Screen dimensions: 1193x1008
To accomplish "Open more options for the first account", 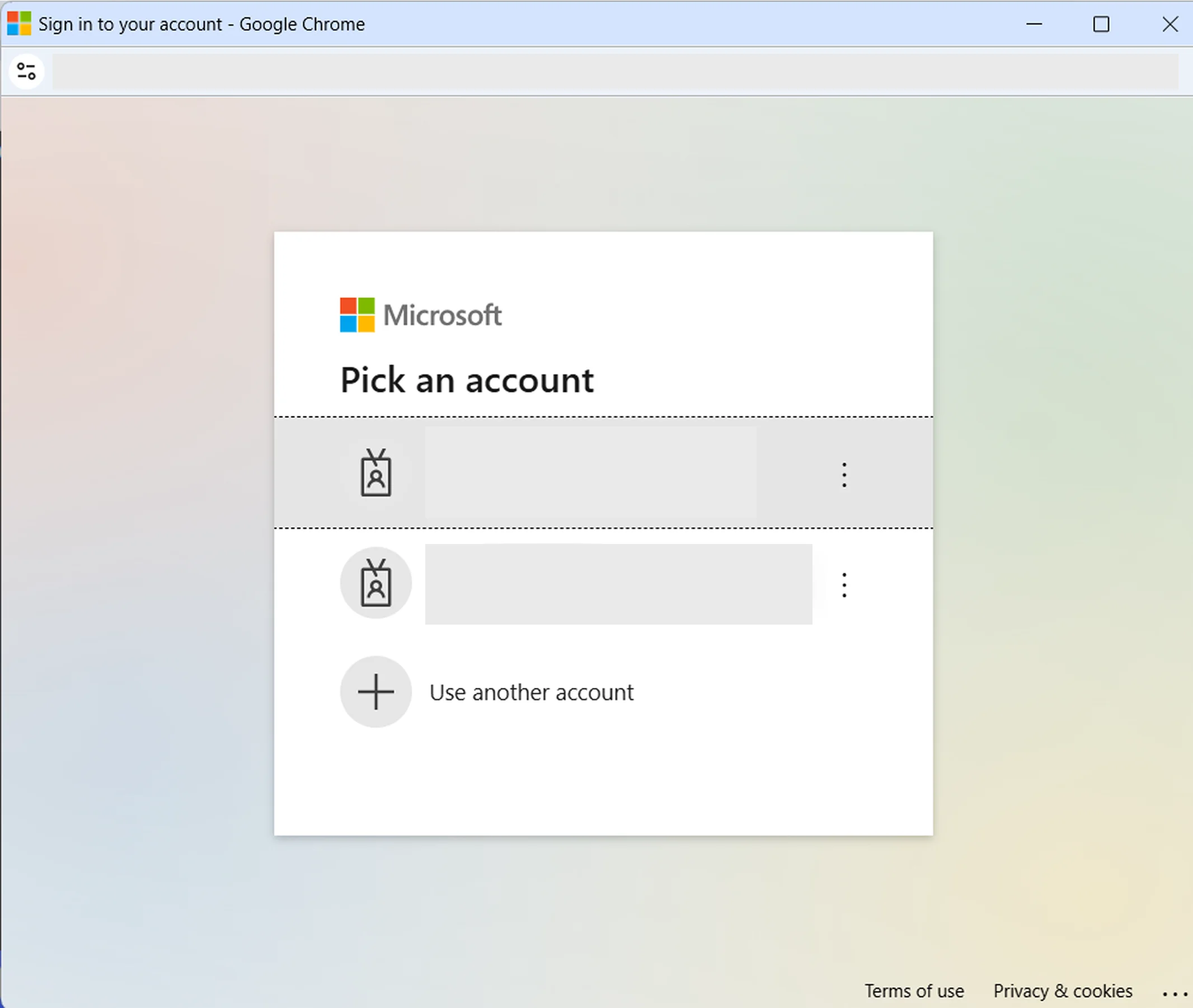I will click(844, 475).
